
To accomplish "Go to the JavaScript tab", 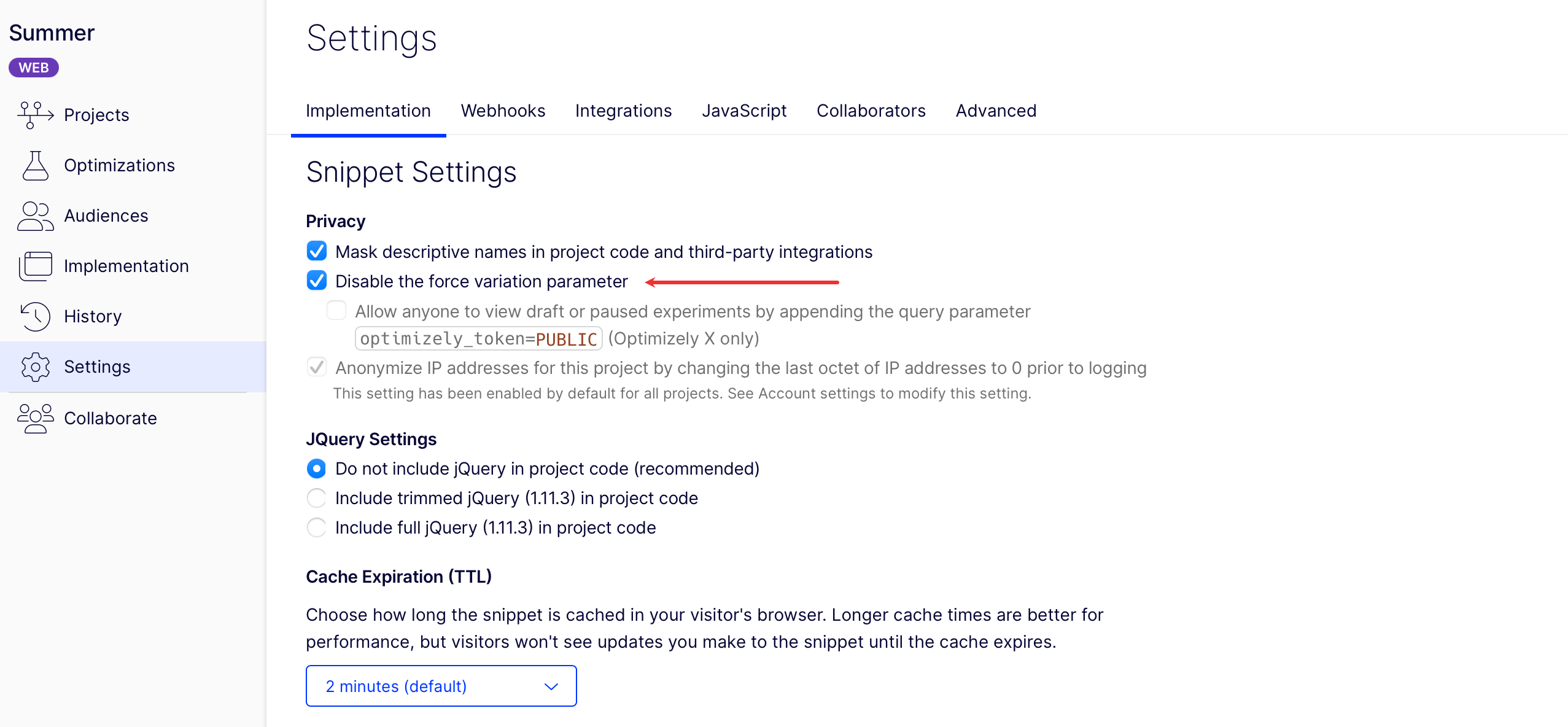I will (744, 111).
